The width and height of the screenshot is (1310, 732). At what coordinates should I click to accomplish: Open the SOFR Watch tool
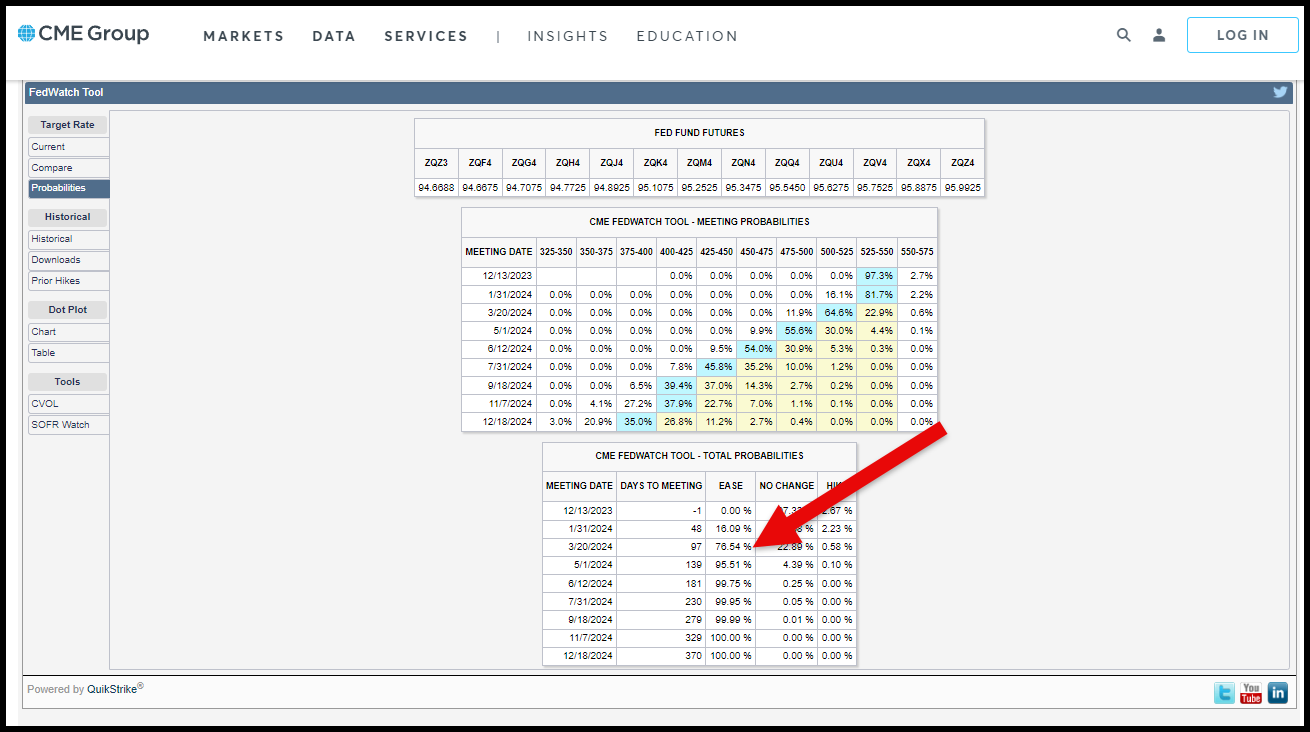click(69, 425)
